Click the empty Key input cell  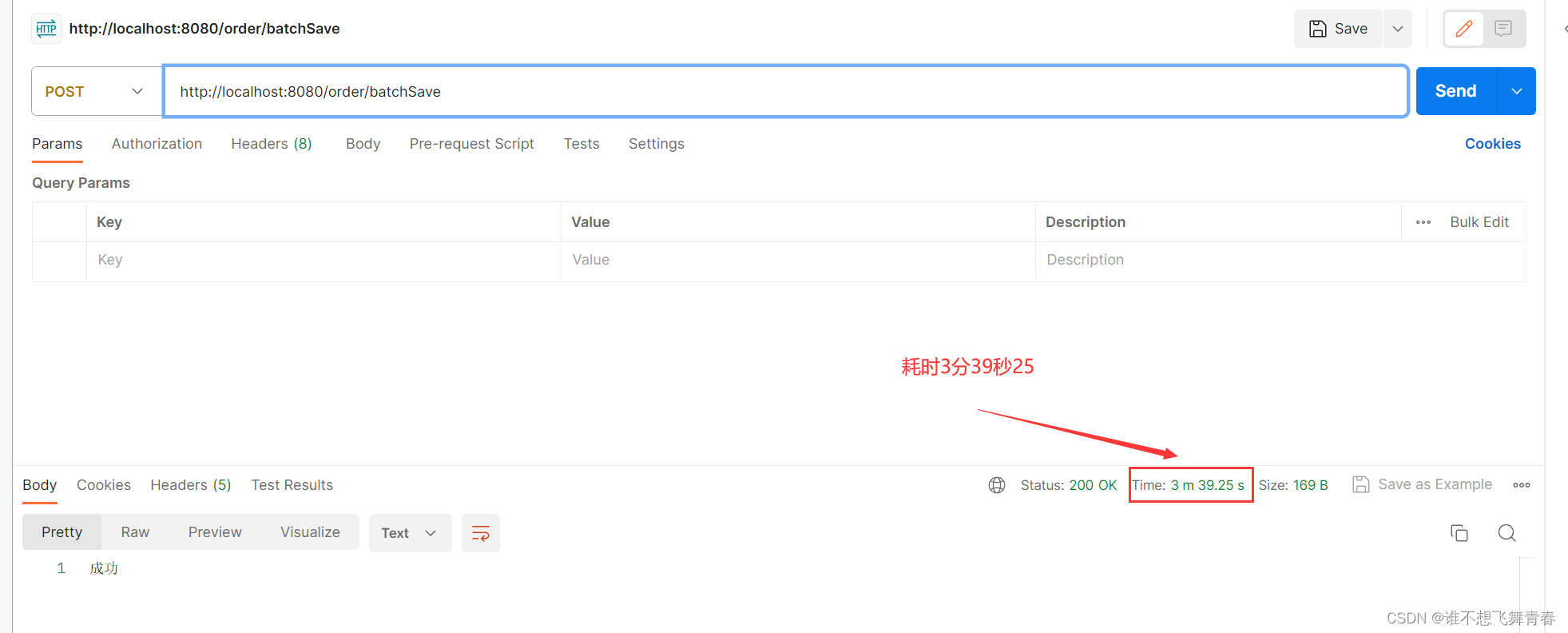coord(324,260)
